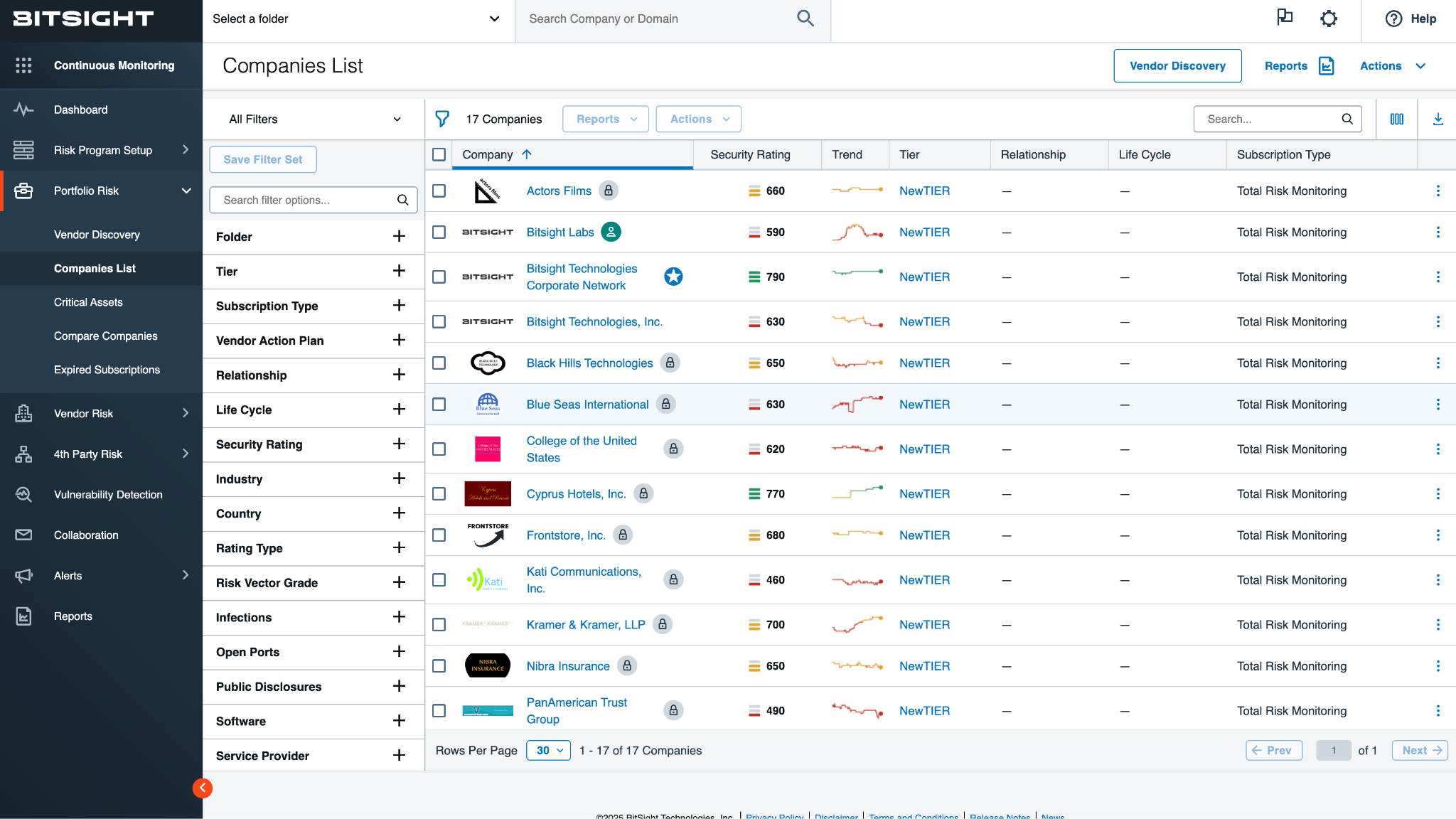Viewport: 1456px width, 819px height.
Task: Open the Cyprus Hotels, Inc. company link
Action: click(x=576, y=493)
